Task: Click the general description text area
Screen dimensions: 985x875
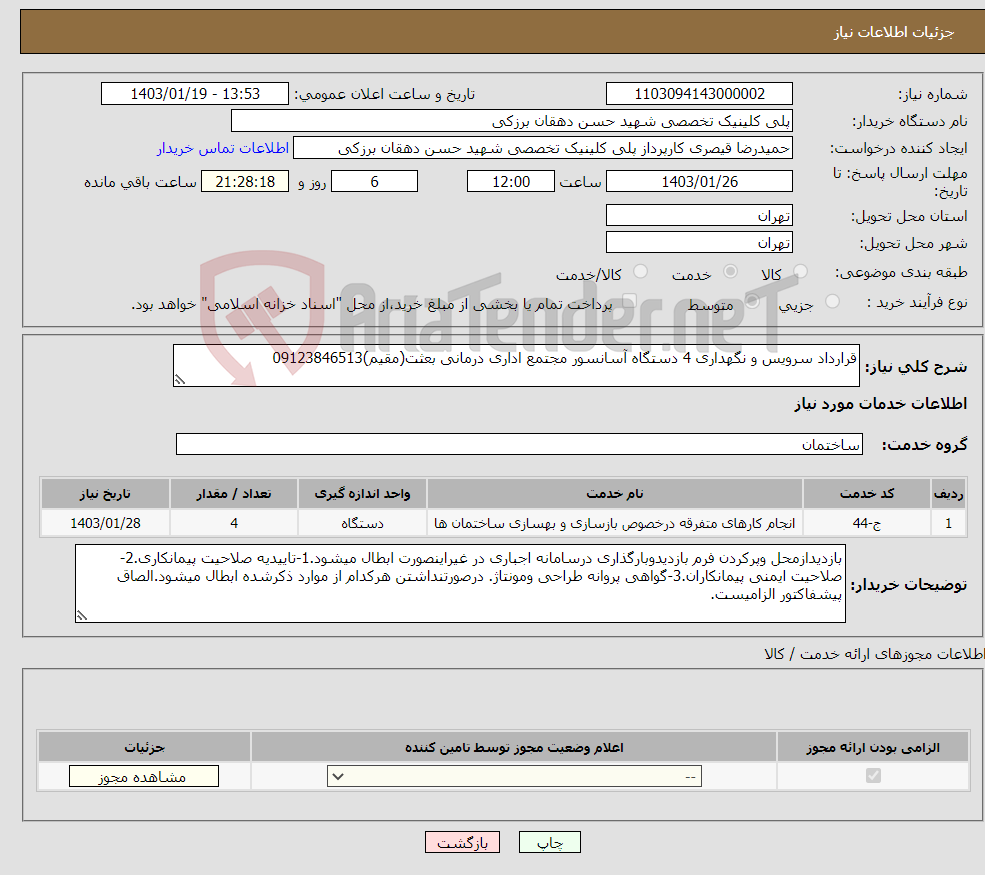Action: (516, 366)
